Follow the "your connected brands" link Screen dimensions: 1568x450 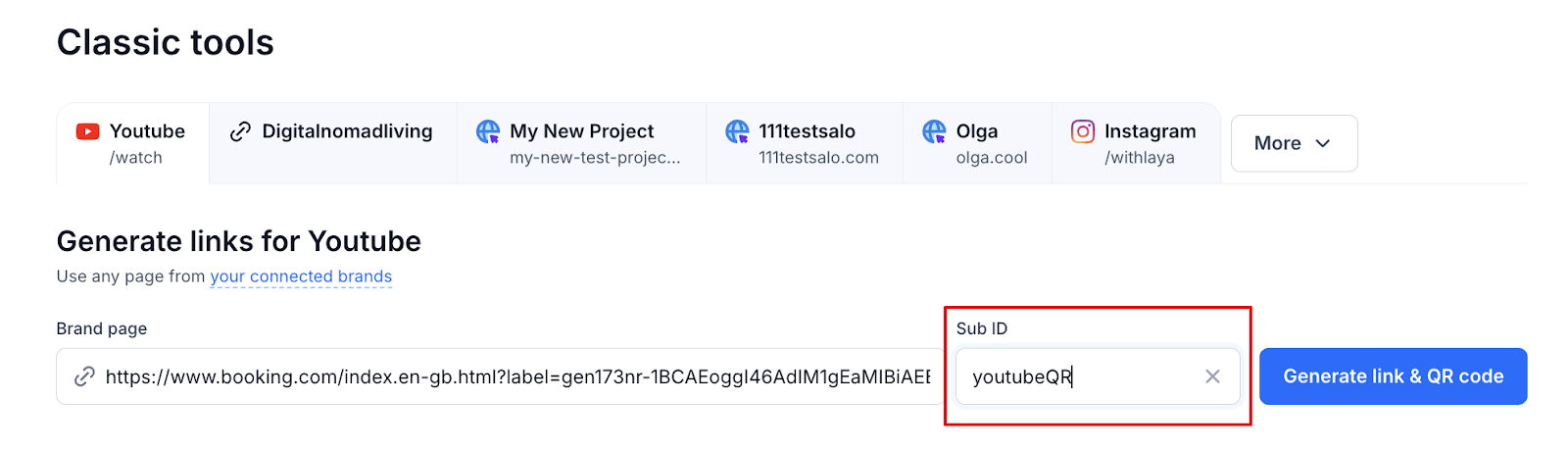301,276
